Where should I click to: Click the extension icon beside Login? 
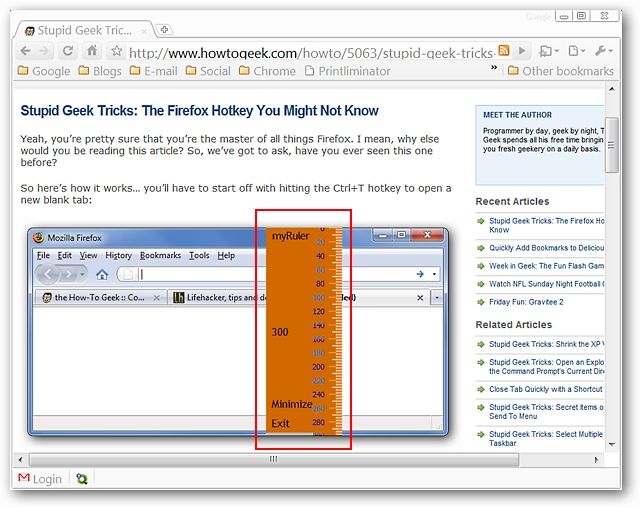pos(82,479)
